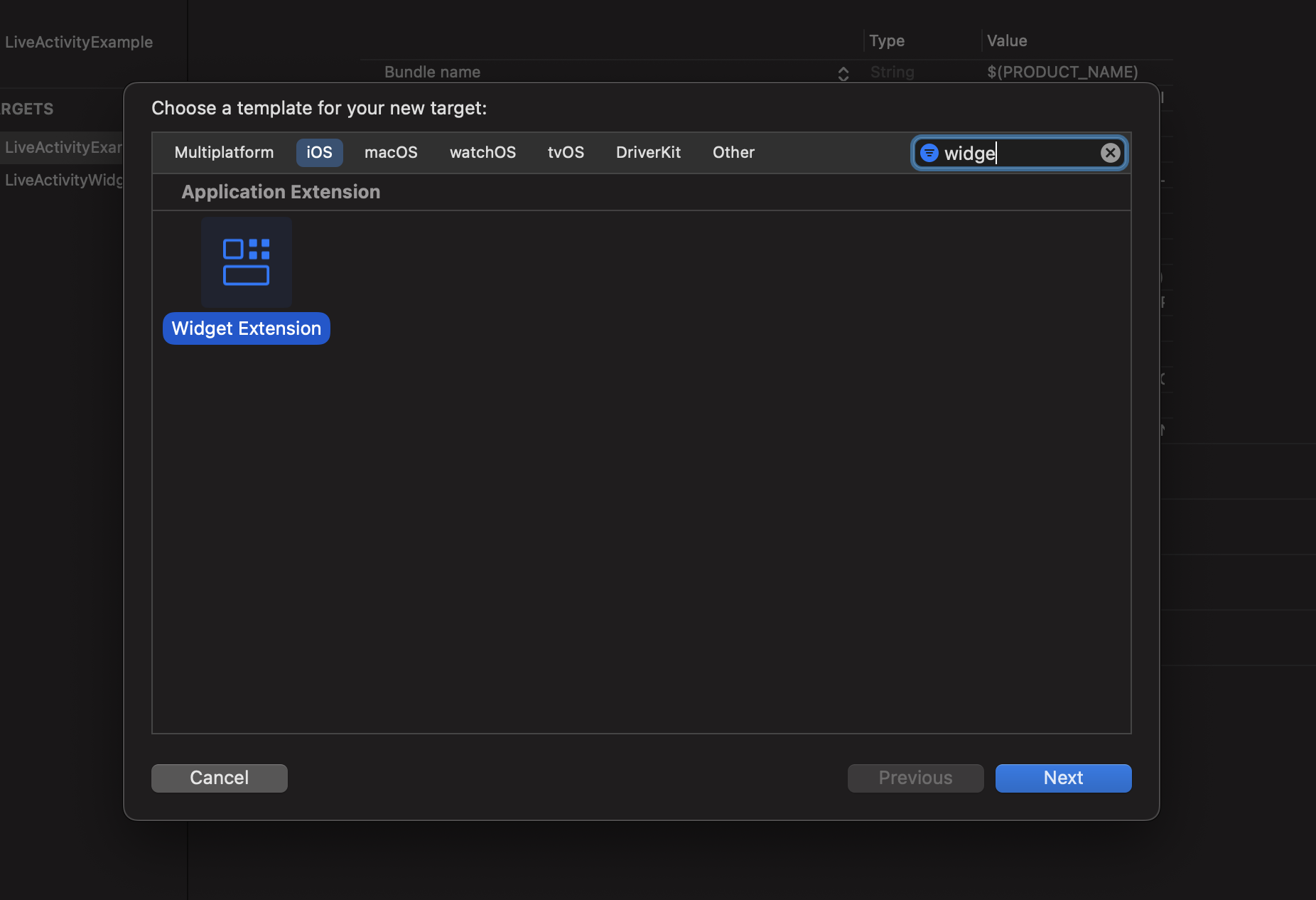Select the Widget Extension label
The width and height of the screenshot is (1316, 900).
point(247,328)
